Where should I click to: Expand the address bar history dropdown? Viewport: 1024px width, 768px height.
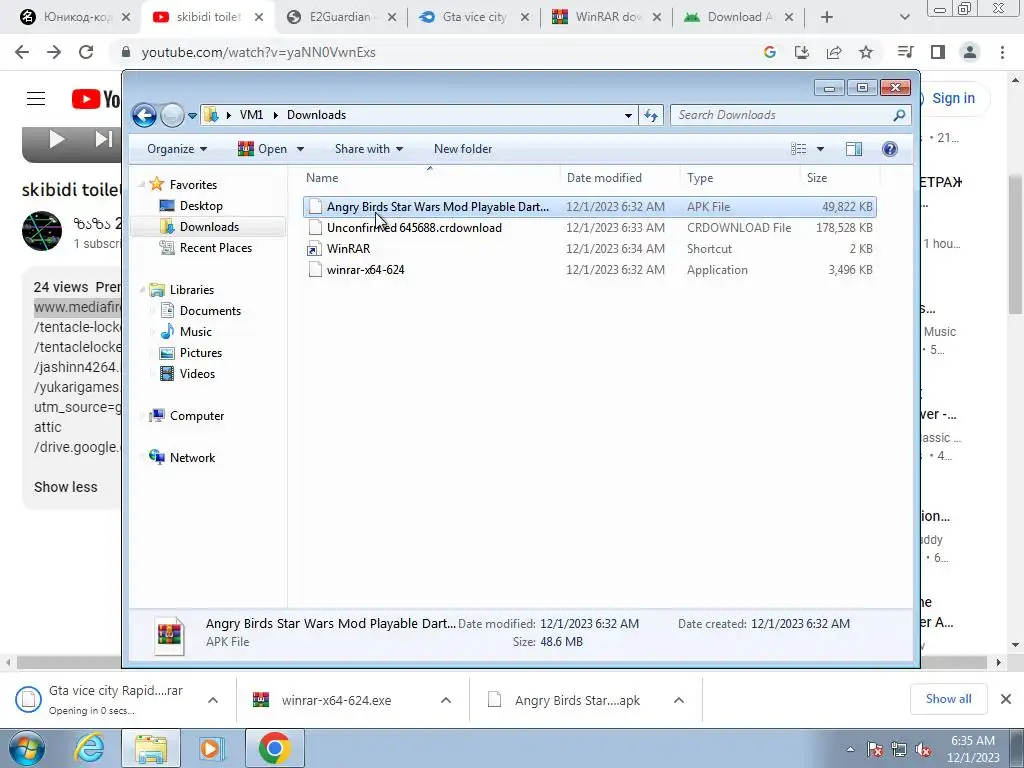(628, 116)
